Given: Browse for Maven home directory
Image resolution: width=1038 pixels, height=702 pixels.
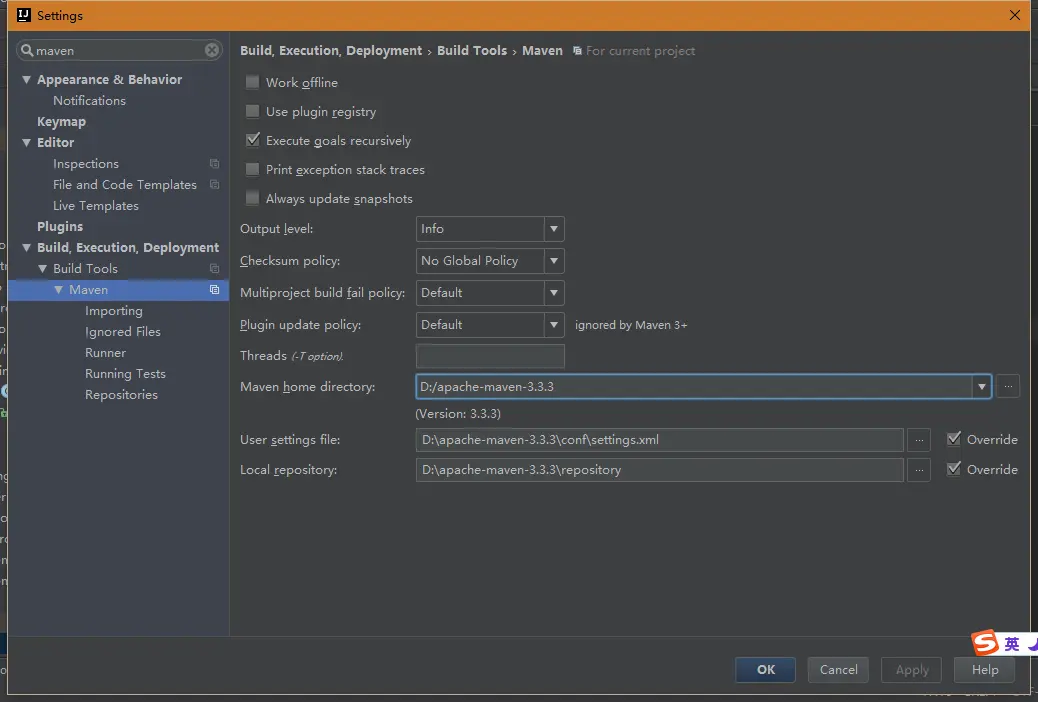Looking at the screenshot, I should (x=1008, y=386).
